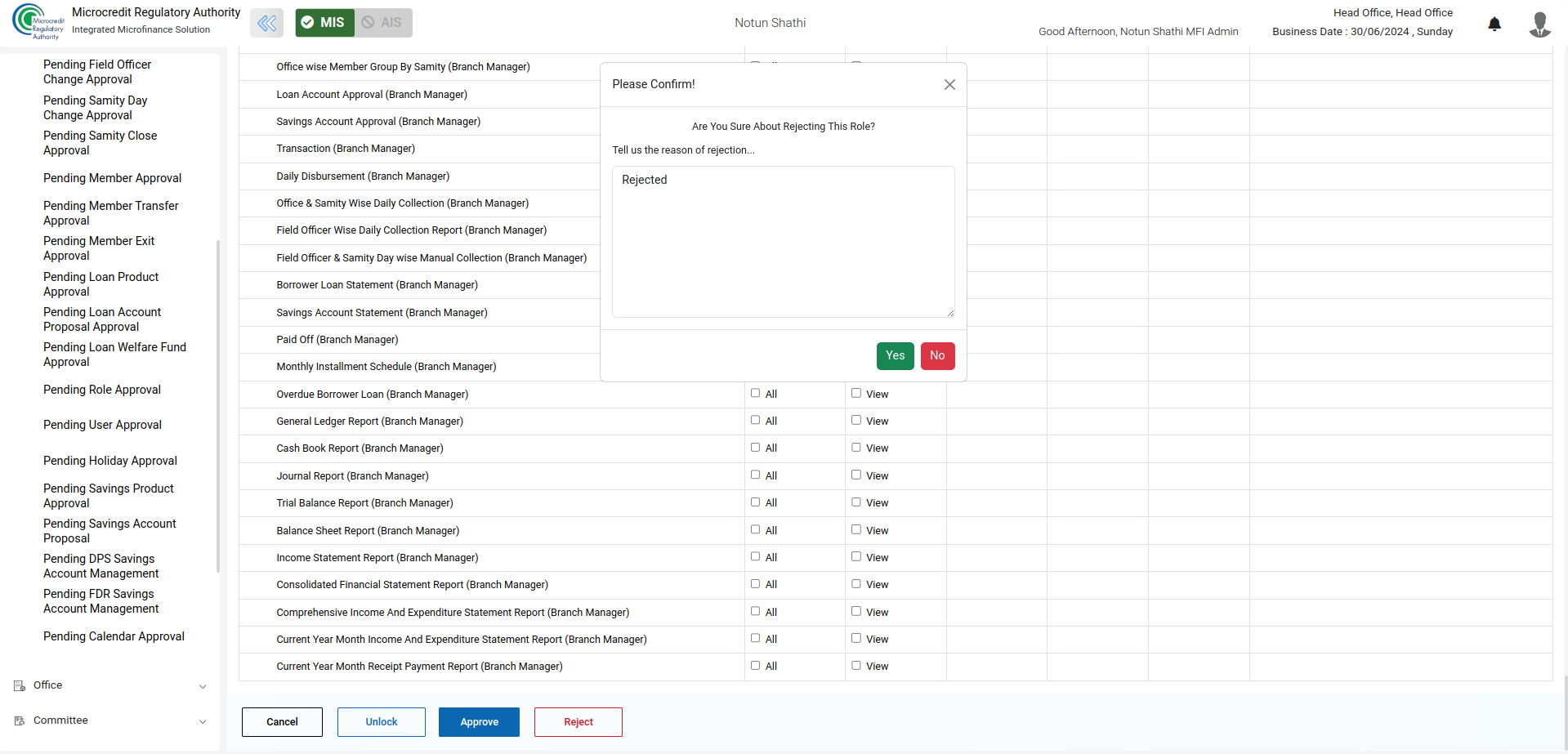The height and width of the screenshot is (754, 1568).
Task: Expand the Committee menu chevron
Action: [x=203, y=722]
